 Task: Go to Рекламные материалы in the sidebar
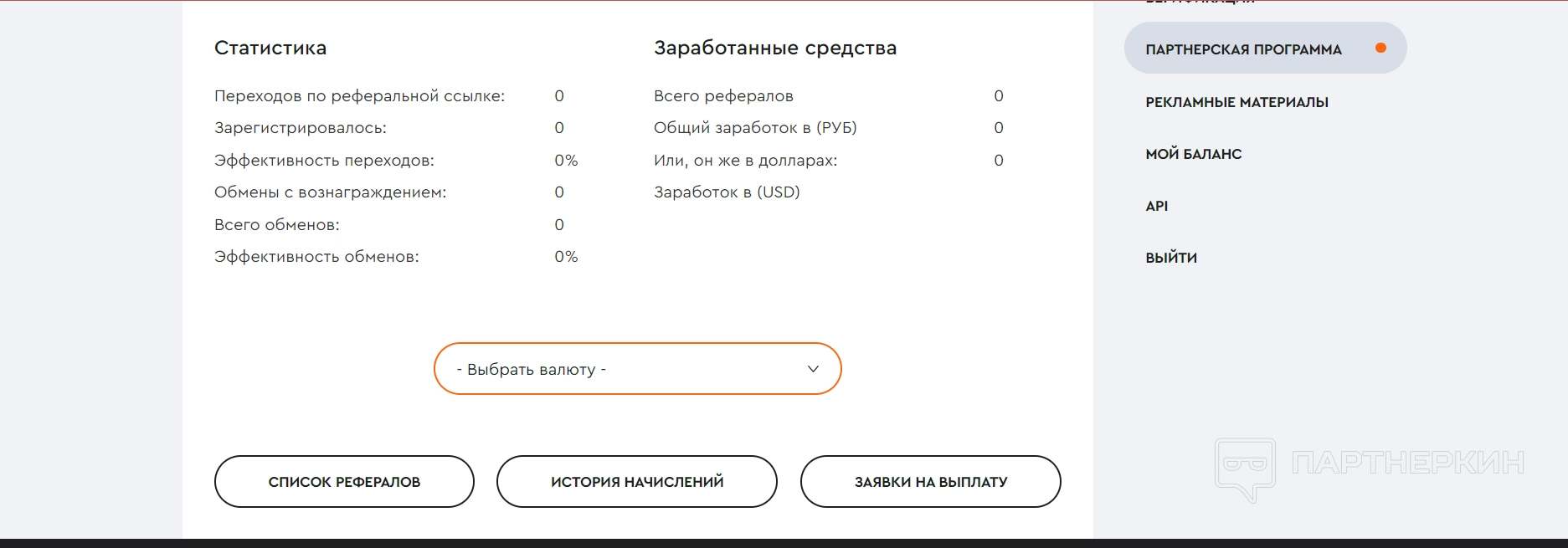click(1236, 102)
